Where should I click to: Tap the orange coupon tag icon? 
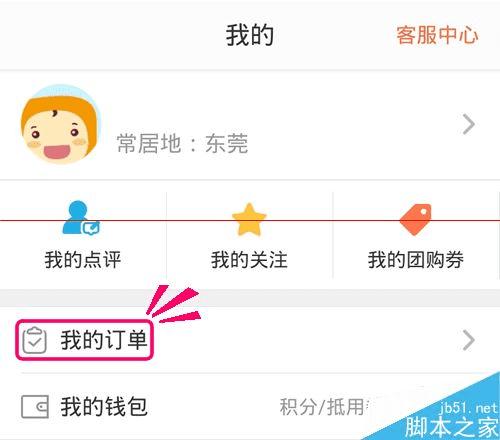416,219
